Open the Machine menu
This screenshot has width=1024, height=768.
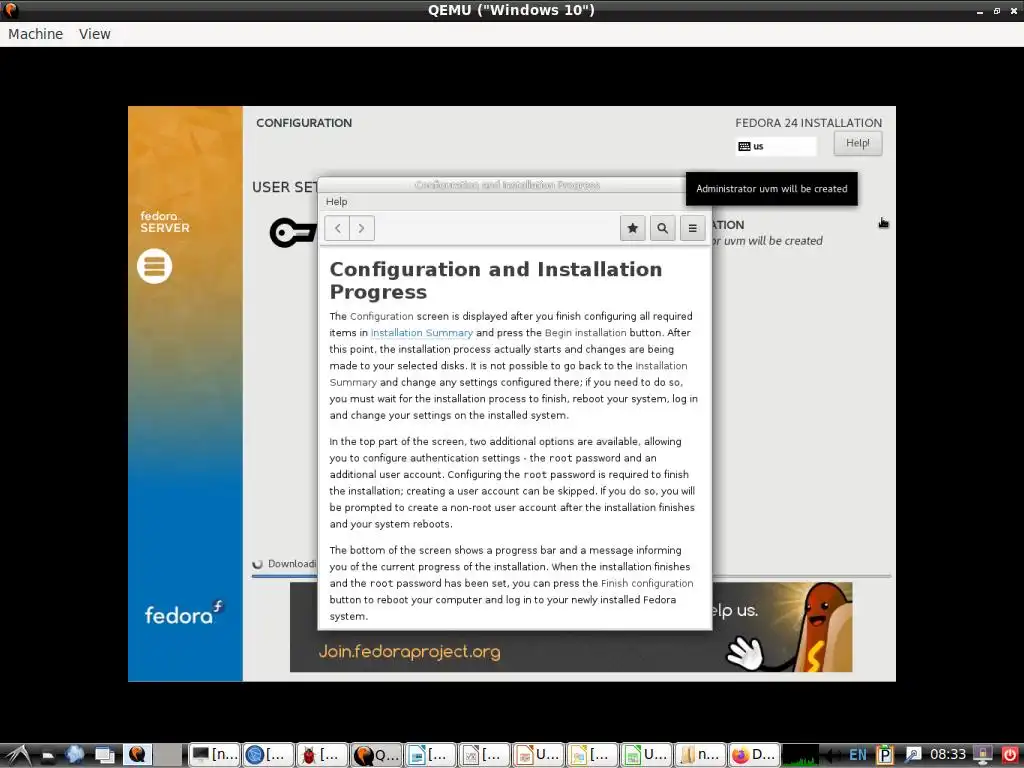coord(35,34)
